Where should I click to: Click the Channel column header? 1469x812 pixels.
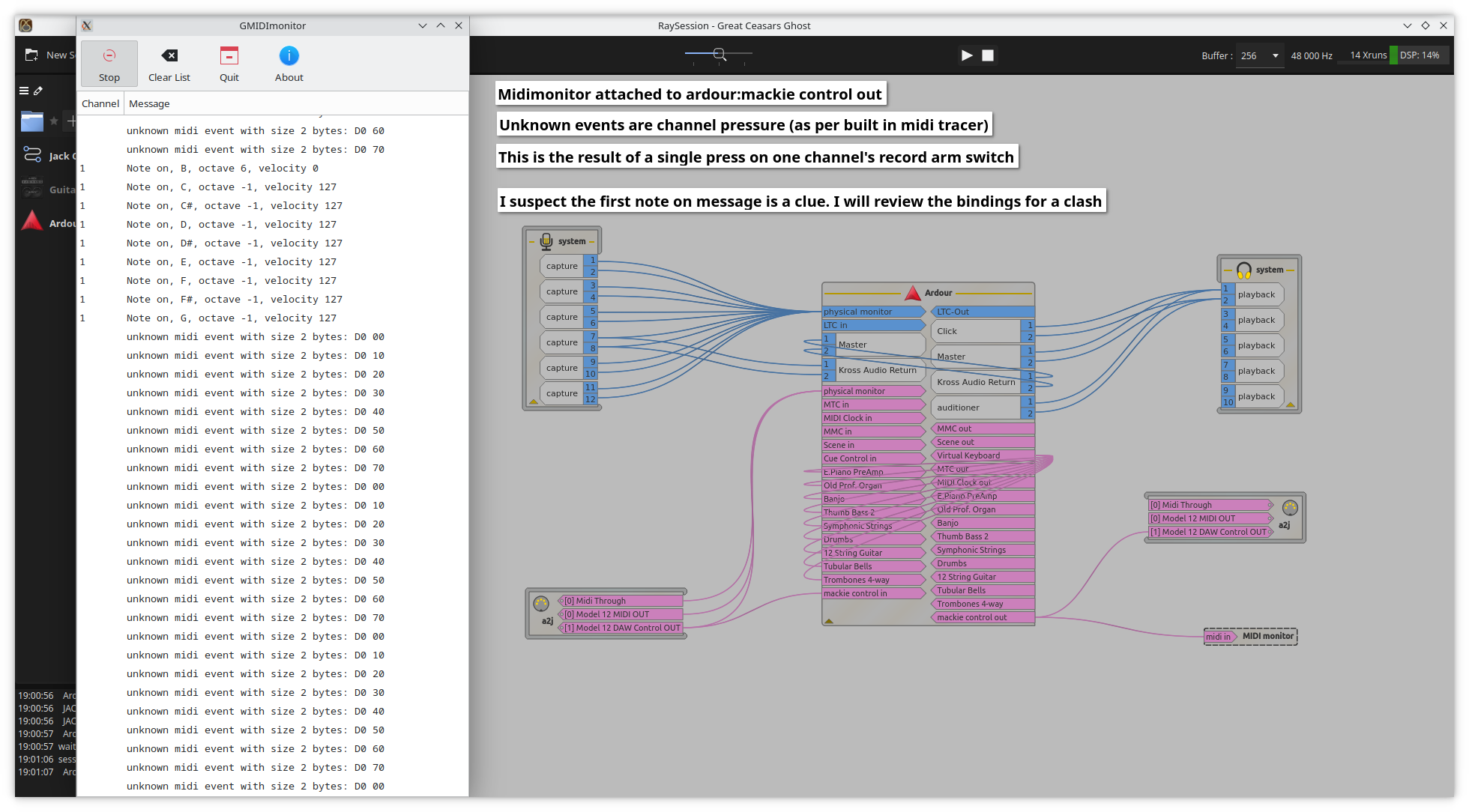100,103
